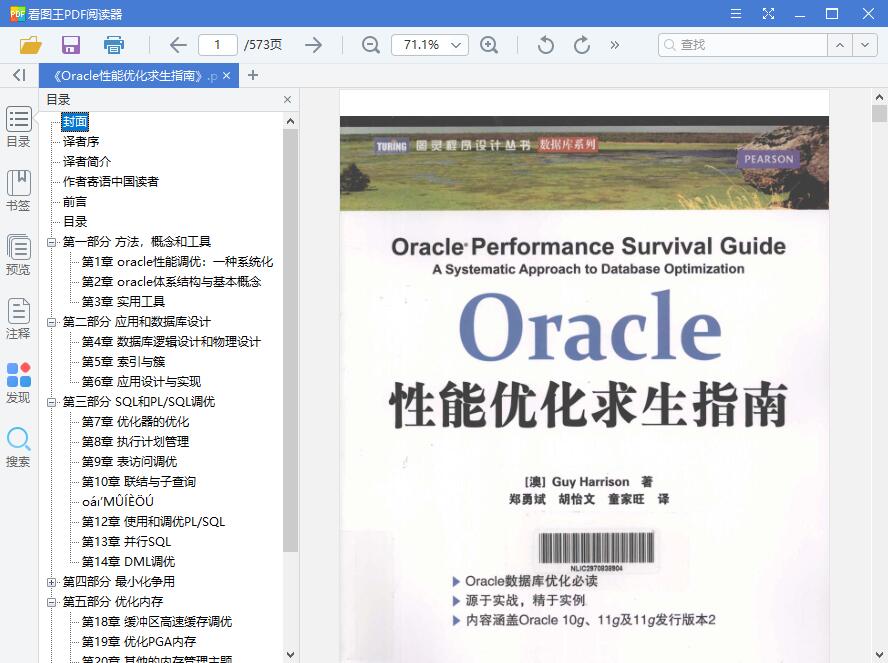Open the 发现 discover panel

[18, 383]
